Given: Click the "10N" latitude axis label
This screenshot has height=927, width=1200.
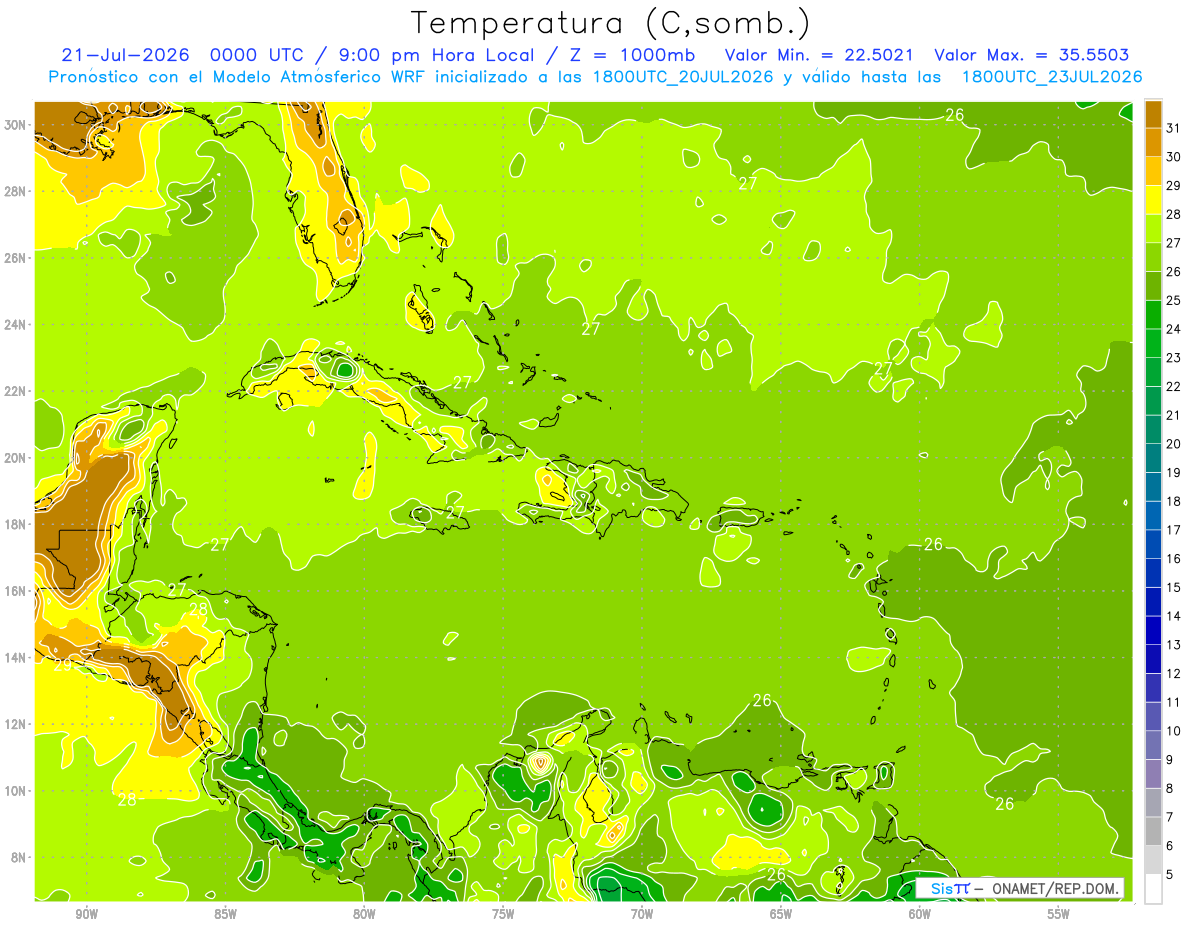Looking at the screenshot, I should coord(17,791).
